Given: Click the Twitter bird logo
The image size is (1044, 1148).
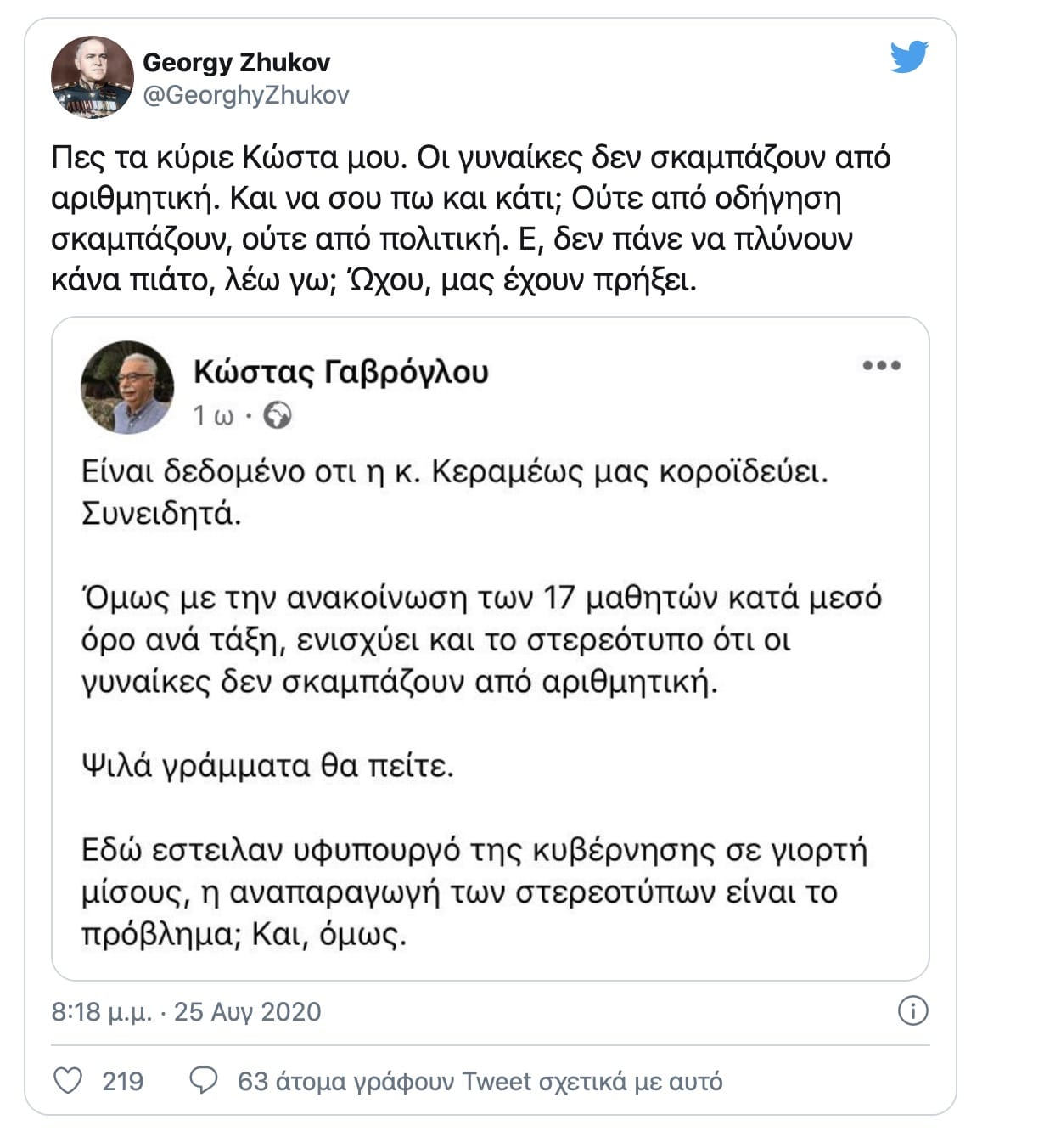Looking at the screenshot, I should pyautogui.click(x=909, y=57).
